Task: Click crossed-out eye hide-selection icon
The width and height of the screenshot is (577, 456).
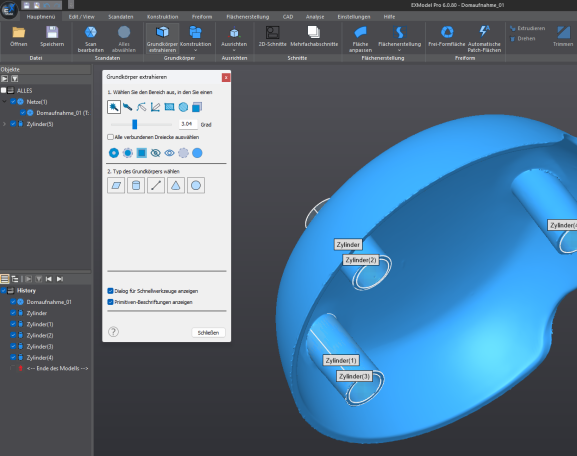Action: coord(155,153)
